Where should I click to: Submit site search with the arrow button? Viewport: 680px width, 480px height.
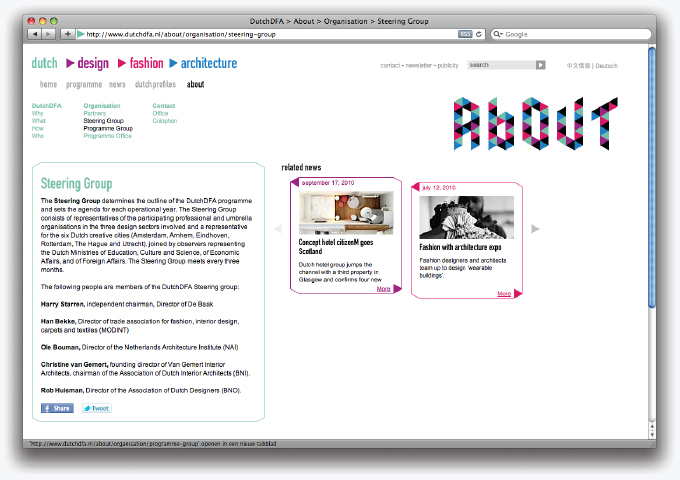pyautogui.click(x=540, y=65)
